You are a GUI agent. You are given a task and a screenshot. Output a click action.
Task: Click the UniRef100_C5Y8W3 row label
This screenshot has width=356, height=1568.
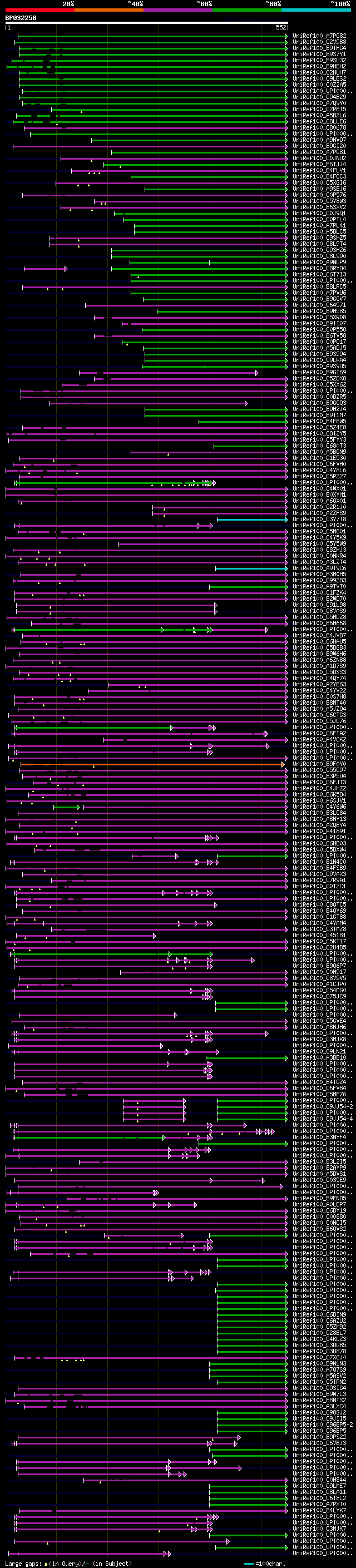click(x=319, y=201)
